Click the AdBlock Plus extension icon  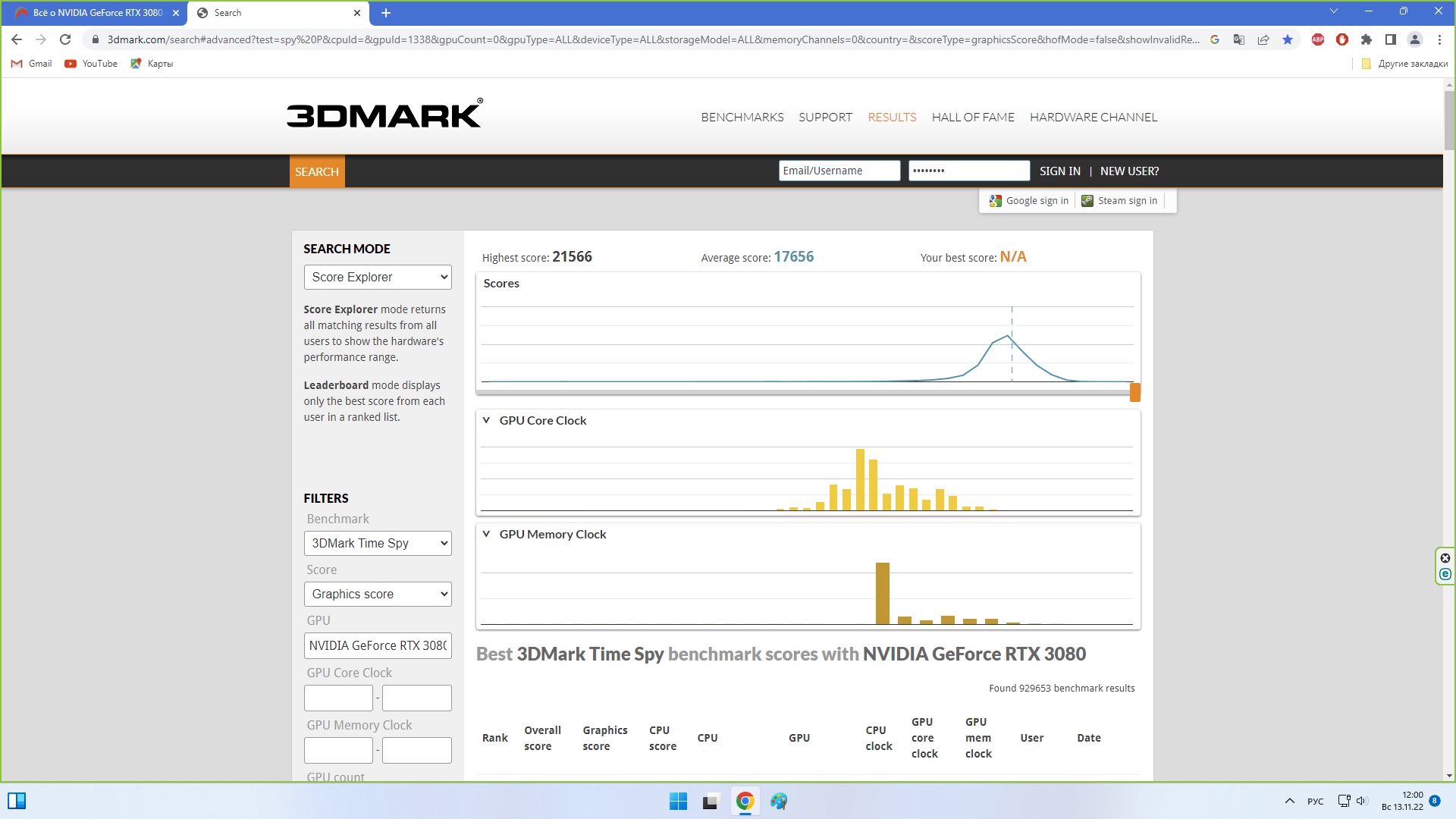coord(1318,39)
